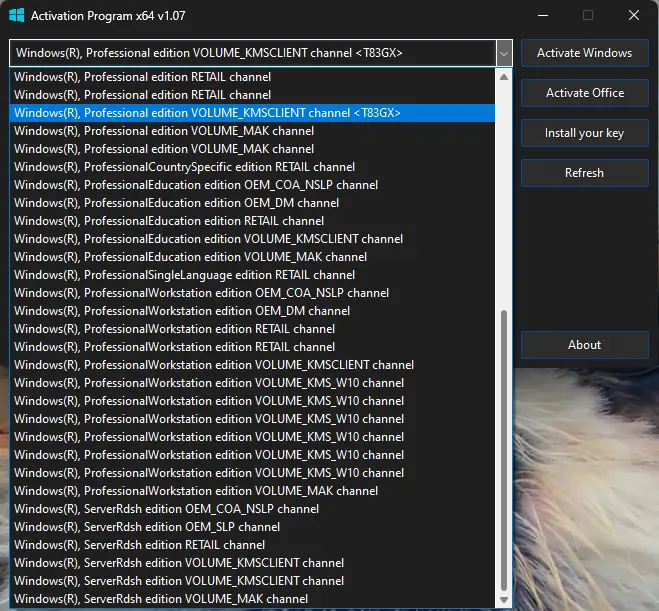
Task: Pick ServerRdsh edition VOLUME_MAK channel
Action: [x=252, y=599]
